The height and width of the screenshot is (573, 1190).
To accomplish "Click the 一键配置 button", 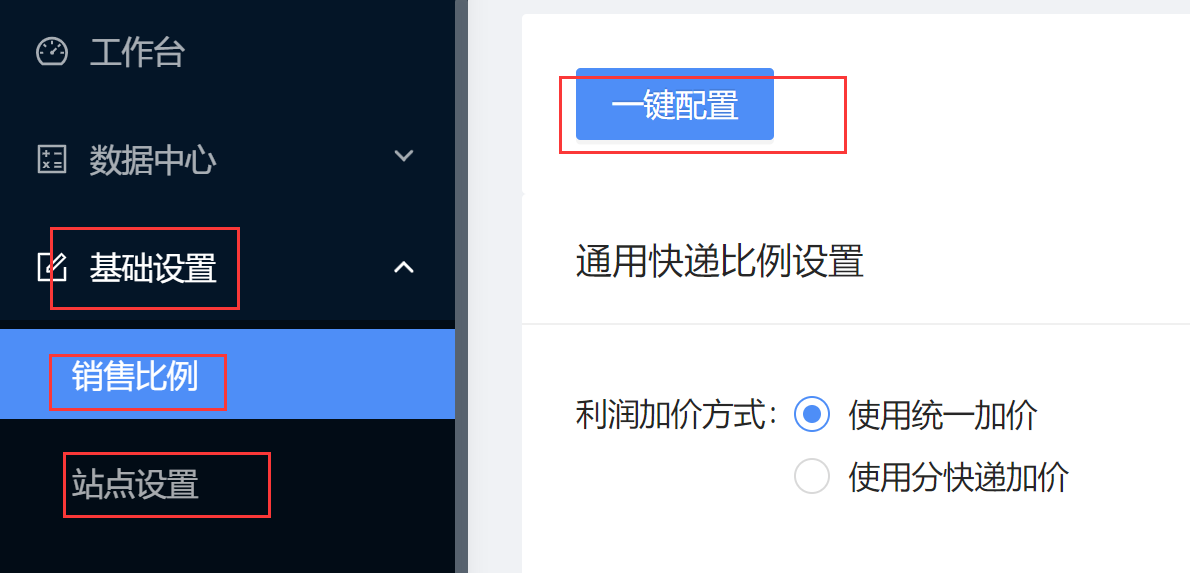I will tap(675, 105).
